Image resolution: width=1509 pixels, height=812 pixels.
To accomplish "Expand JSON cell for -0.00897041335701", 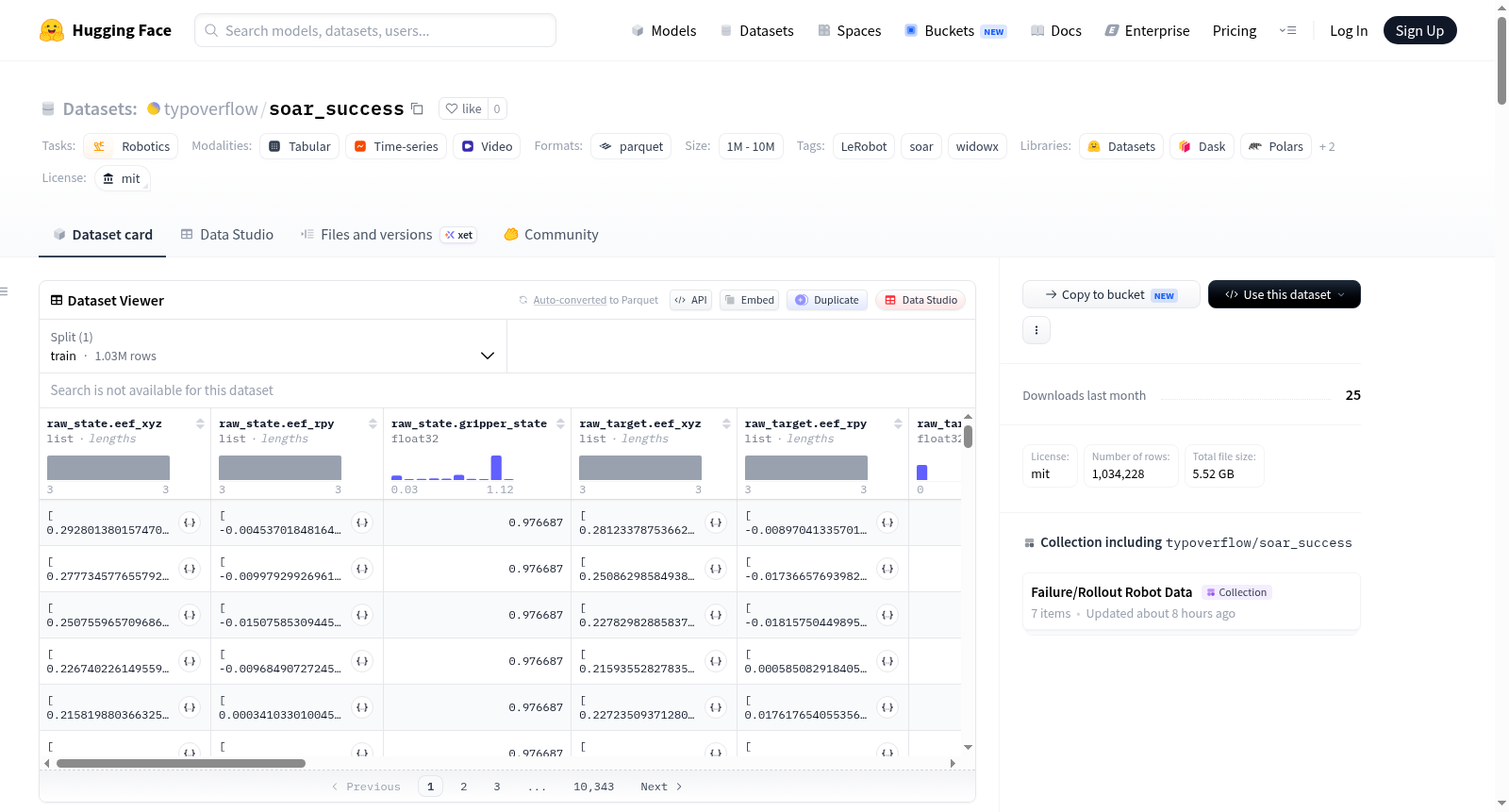I will coord(887,522).
